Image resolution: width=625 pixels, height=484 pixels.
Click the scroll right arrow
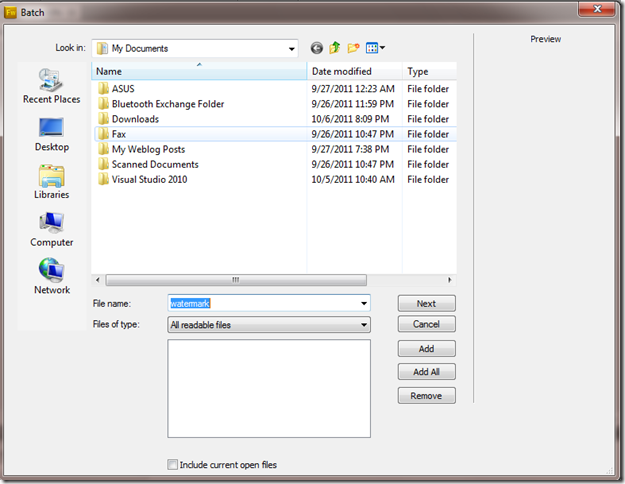point(450,280)
